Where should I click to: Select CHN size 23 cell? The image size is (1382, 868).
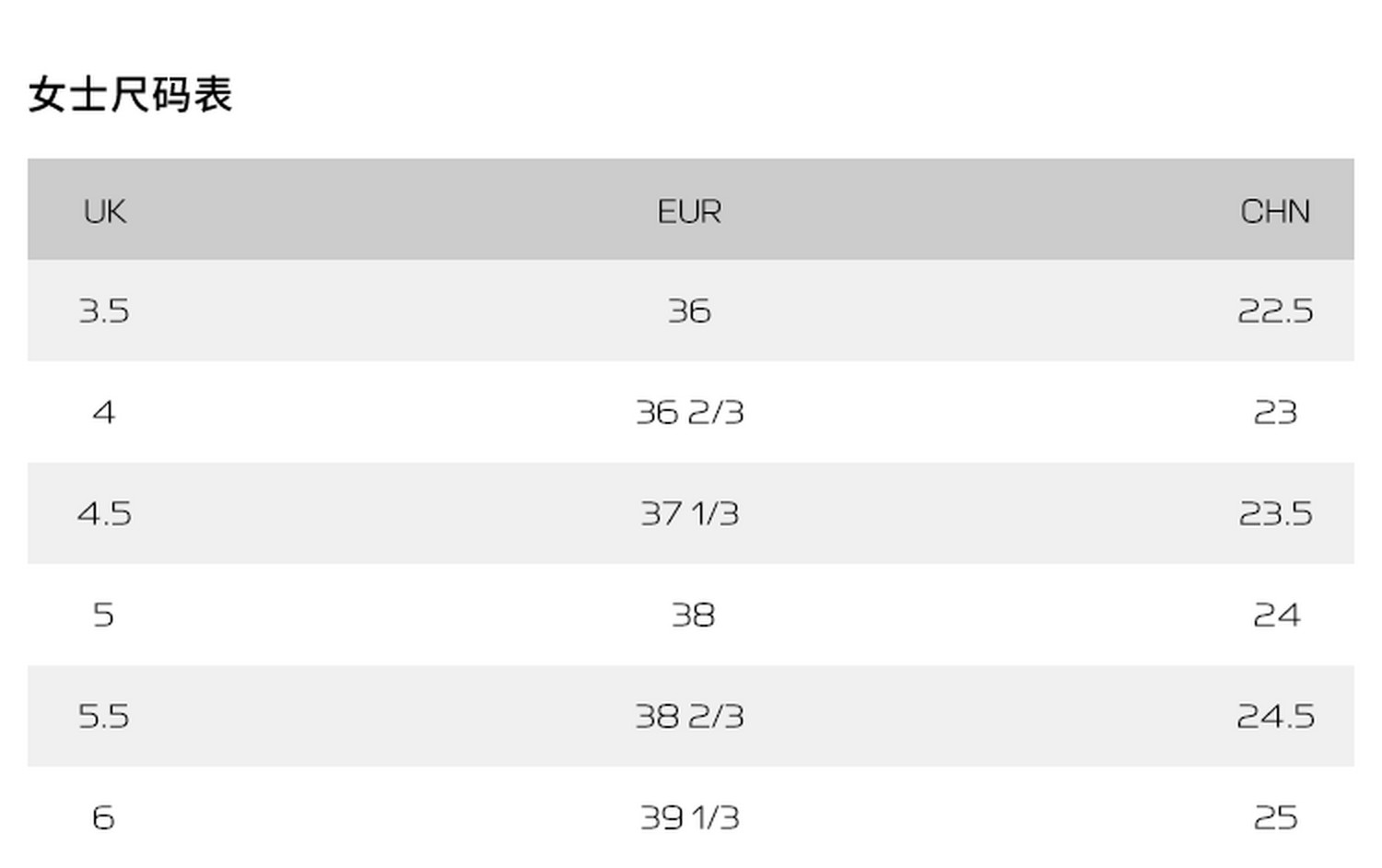coord(1275,413)
